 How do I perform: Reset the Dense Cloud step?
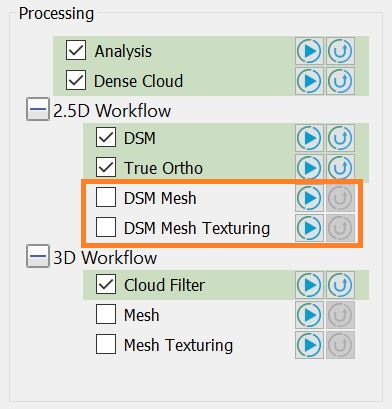pyautogui.click(x=340, y=81)
